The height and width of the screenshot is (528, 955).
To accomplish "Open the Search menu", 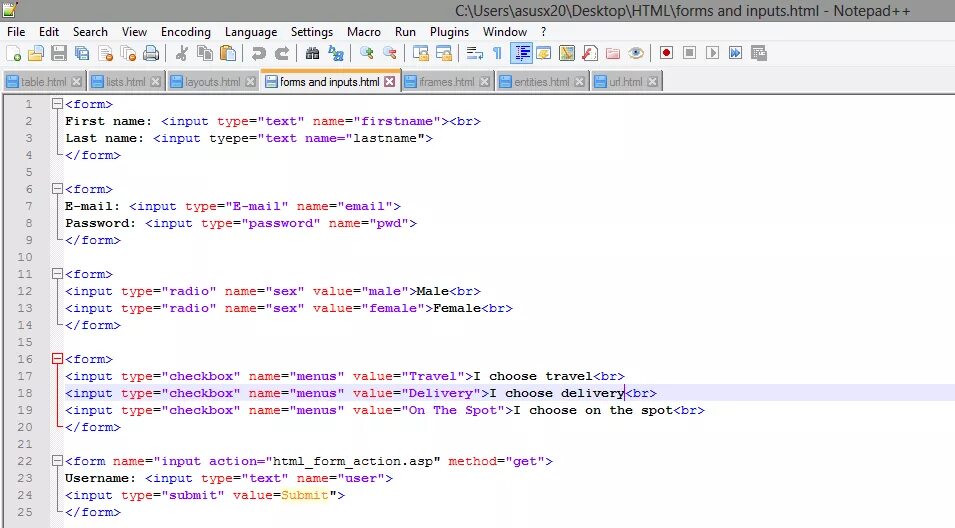I will 90,32.
